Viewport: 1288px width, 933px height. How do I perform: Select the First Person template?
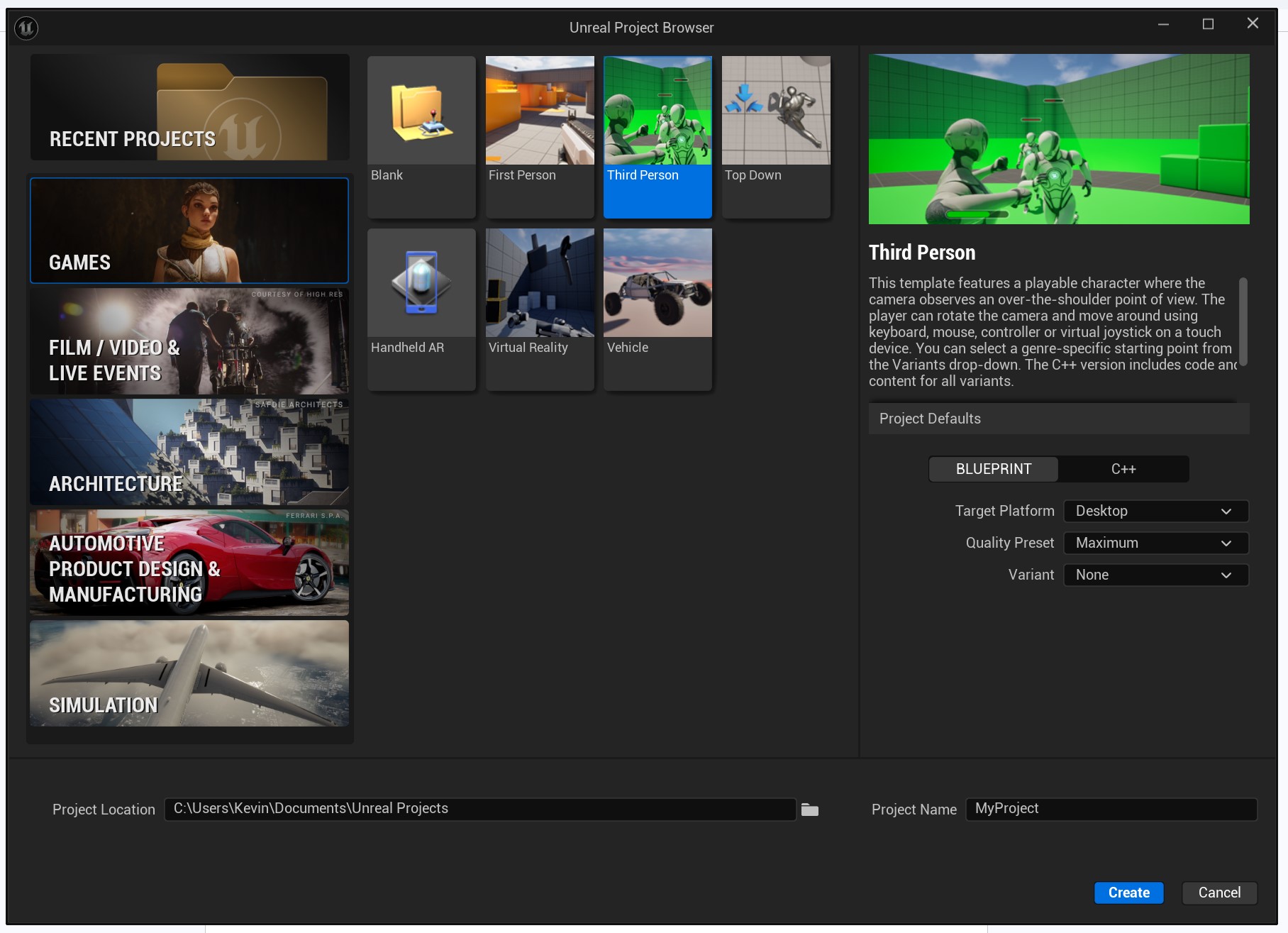[x=540, y=137]
